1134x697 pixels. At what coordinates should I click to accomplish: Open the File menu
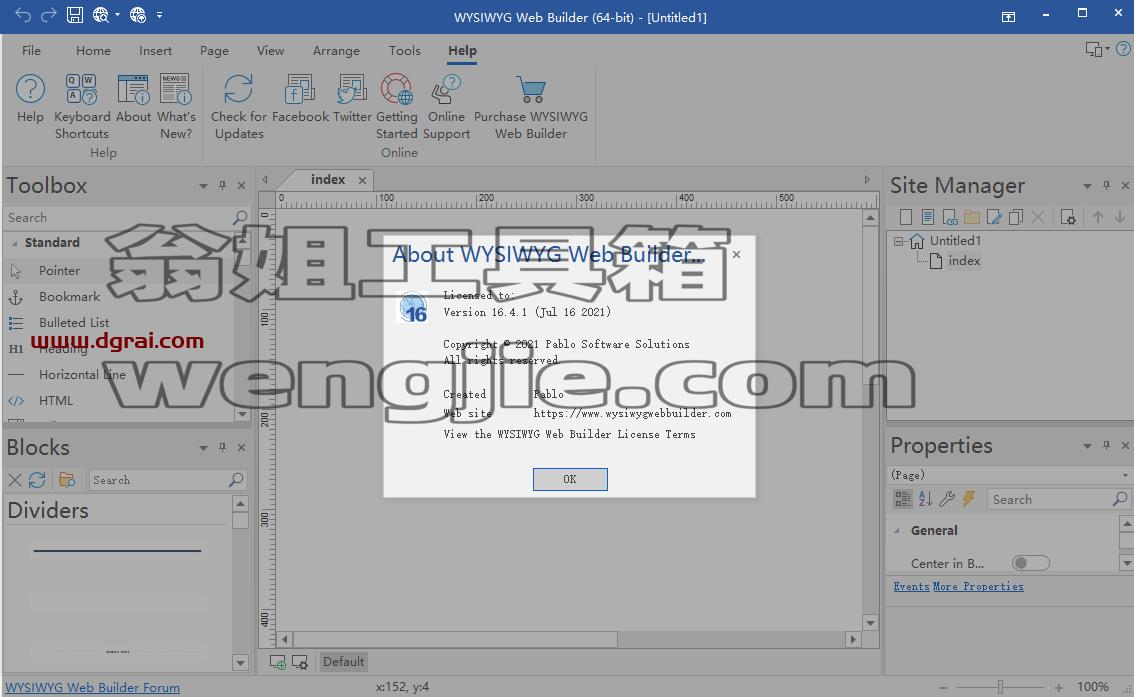pos(31,51)
